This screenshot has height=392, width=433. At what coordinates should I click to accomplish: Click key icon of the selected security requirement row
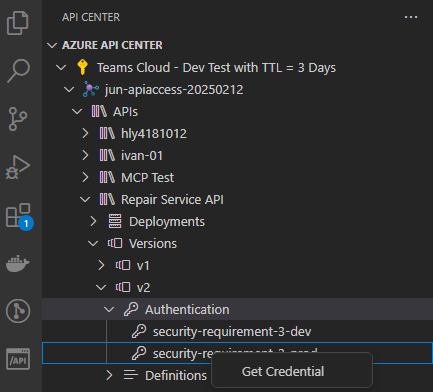pos(139,353)
